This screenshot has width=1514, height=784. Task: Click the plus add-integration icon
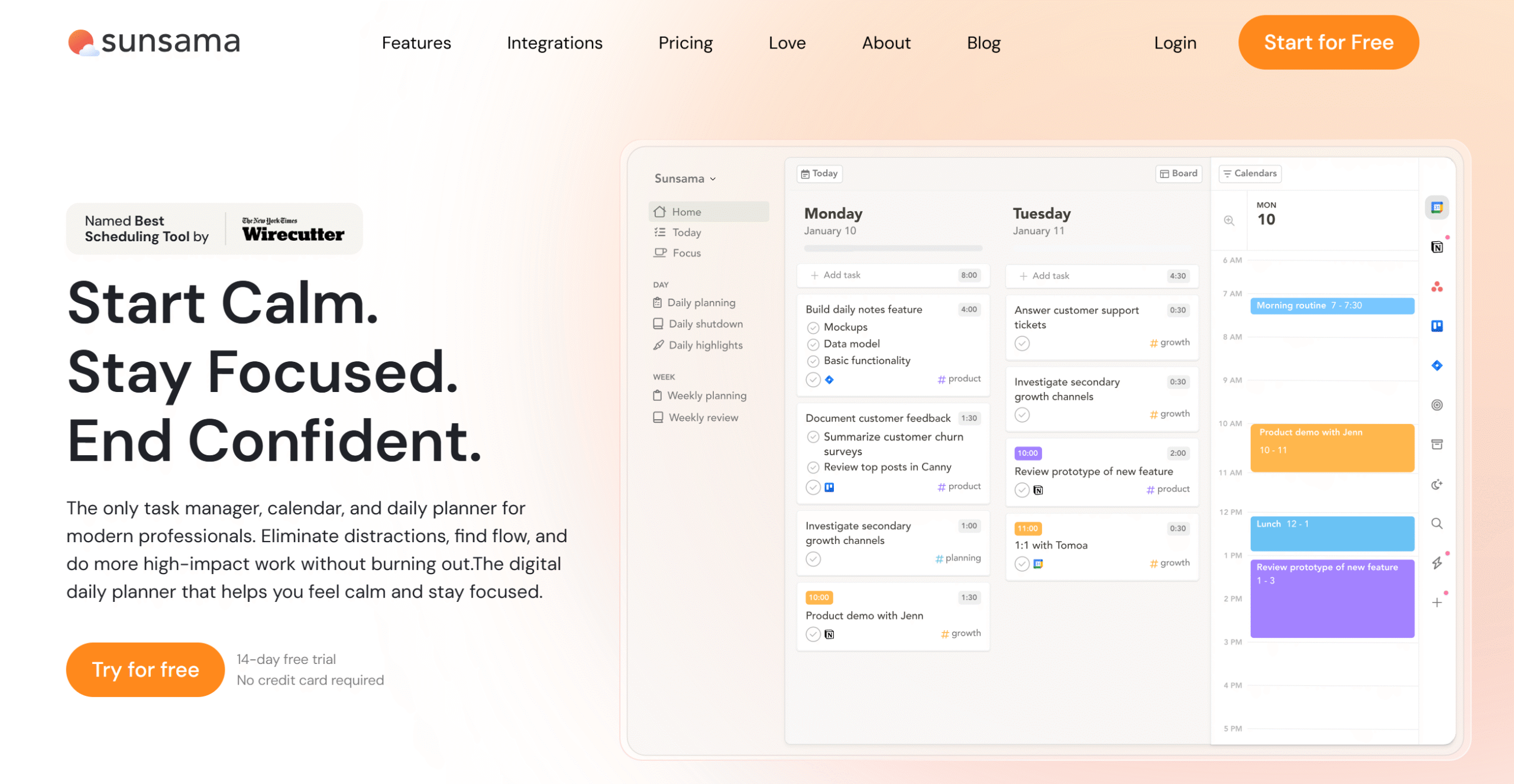click(1437, 602)
